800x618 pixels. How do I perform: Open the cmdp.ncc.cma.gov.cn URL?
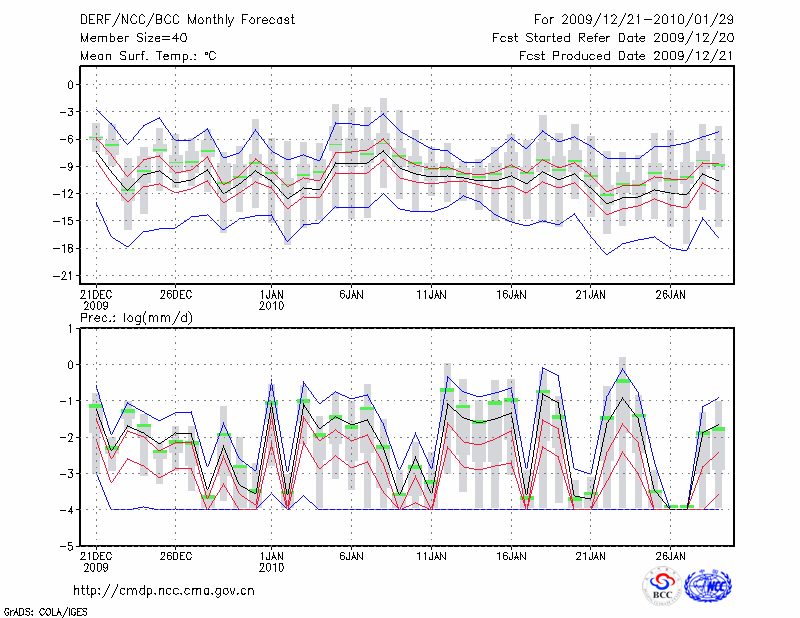(x=164, y=590)
